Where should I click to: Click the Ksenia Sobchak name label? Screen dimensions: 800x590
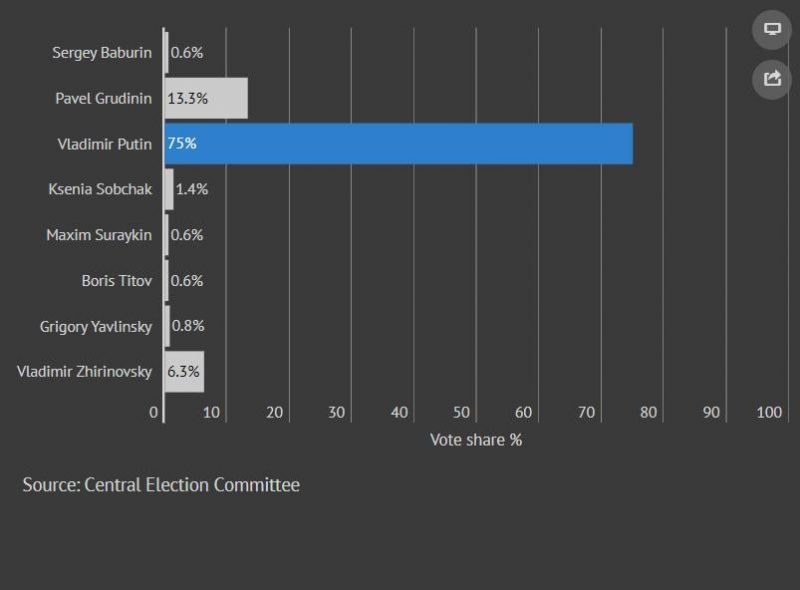click(100, 189)
